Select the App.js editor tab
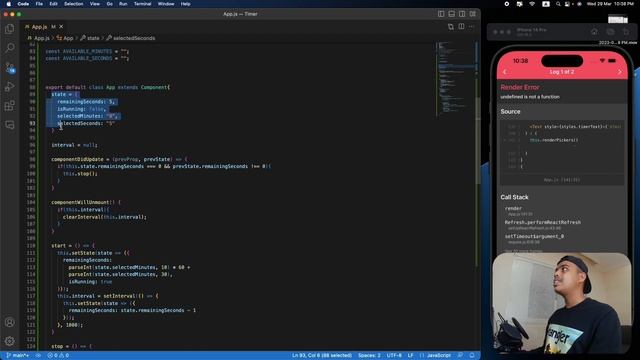 [x=44, y=27]
